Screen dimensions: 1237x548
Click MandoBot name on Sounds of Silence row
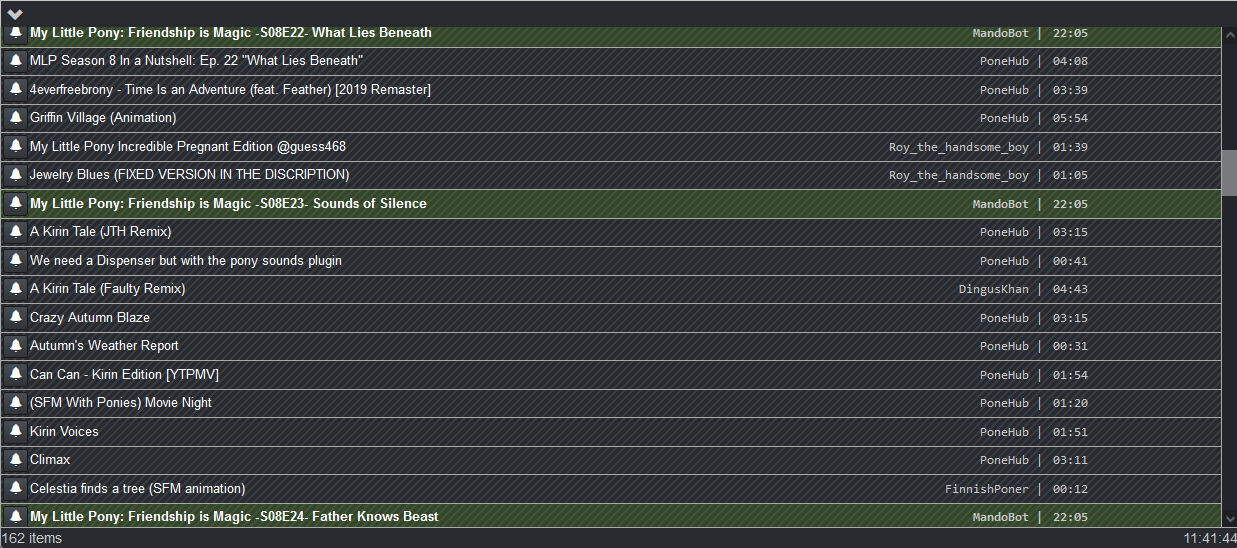[x=1000, y=204]
